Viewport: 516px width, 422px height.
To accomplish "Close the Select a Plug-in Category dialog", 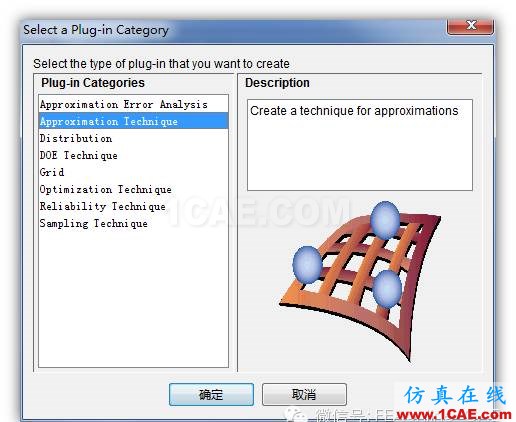I will (470, 26).
